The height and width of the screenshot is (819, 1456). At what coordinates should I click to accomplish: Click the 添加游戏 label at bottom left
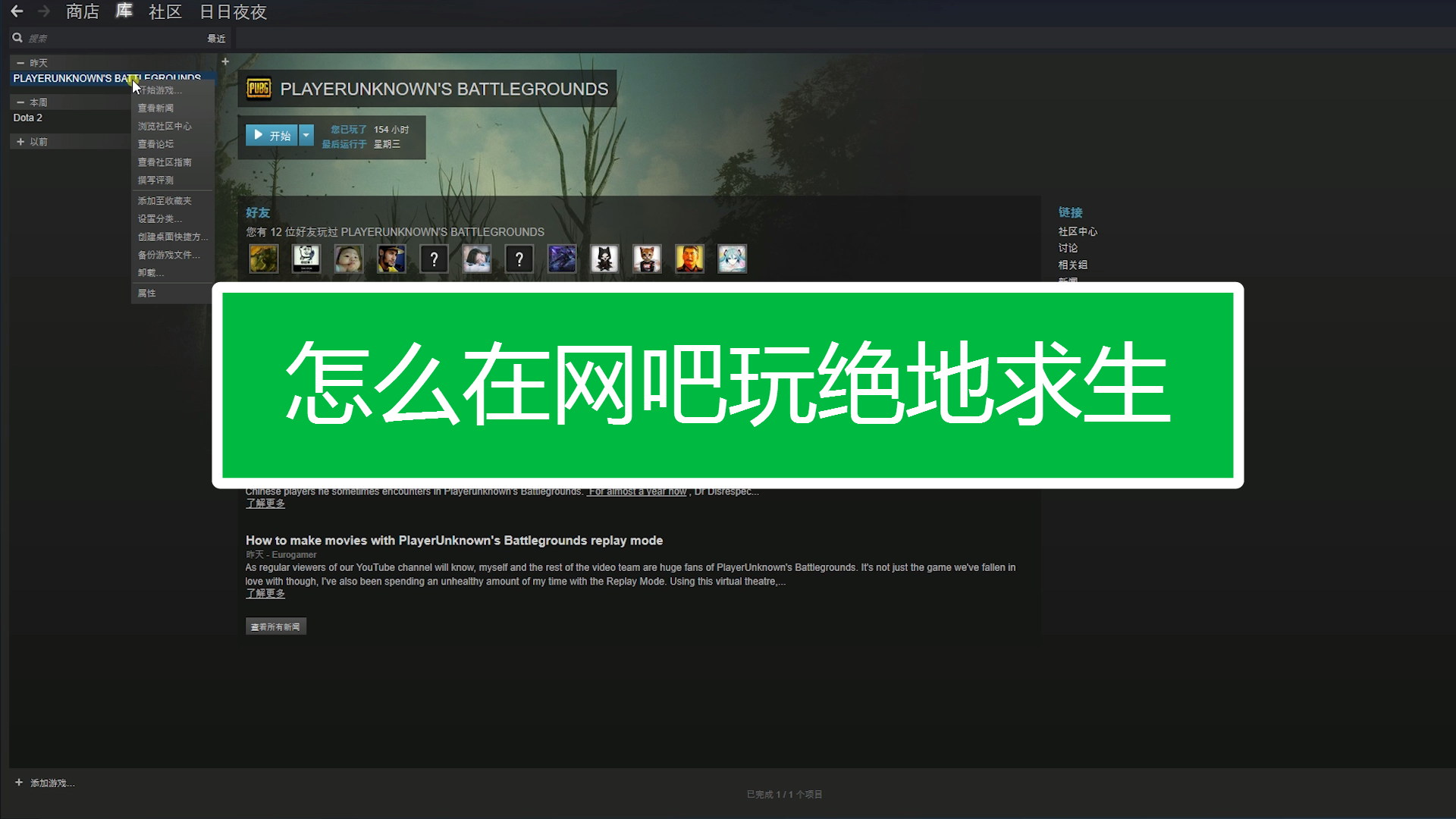click(x=52, y=783)
